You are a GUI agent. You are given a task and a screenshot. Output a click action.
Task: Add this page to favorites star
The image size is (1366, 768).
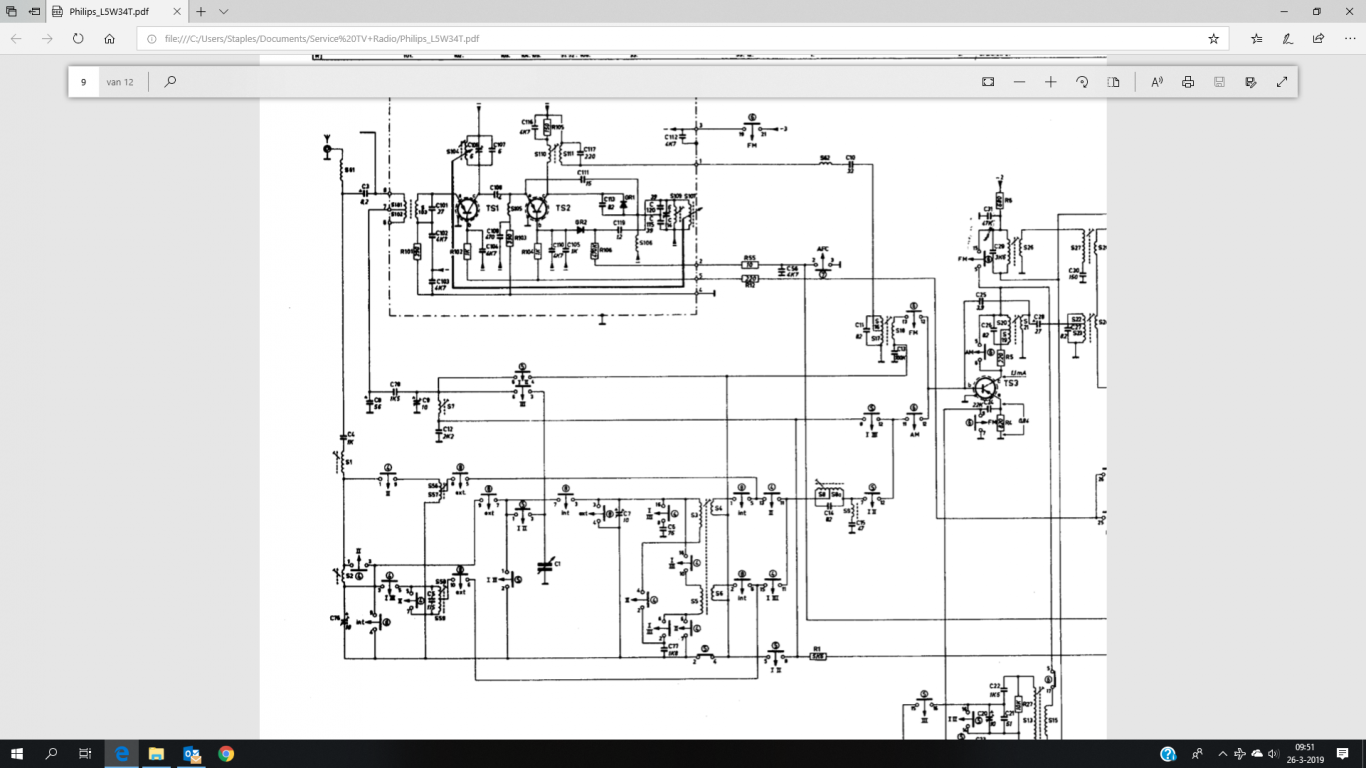coord(1213,39)
